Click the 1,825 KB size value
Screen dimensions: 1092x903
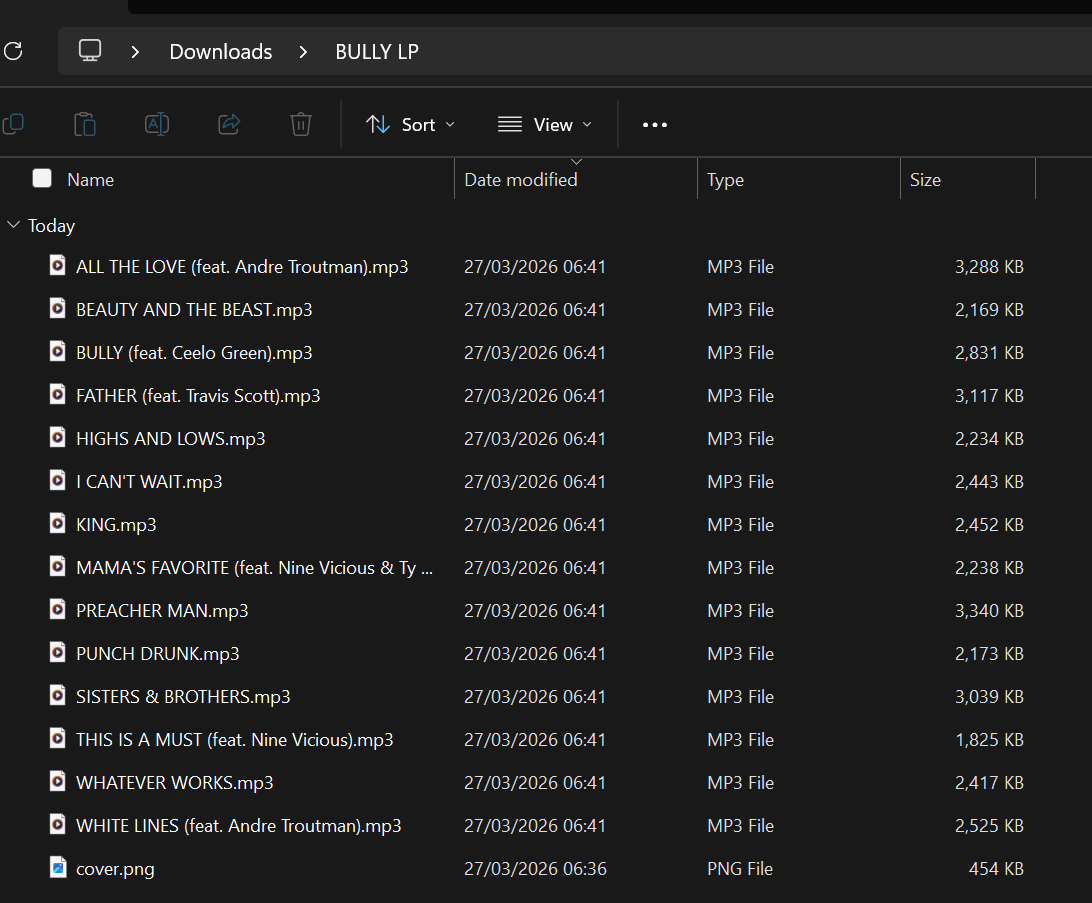click(989, 740)
